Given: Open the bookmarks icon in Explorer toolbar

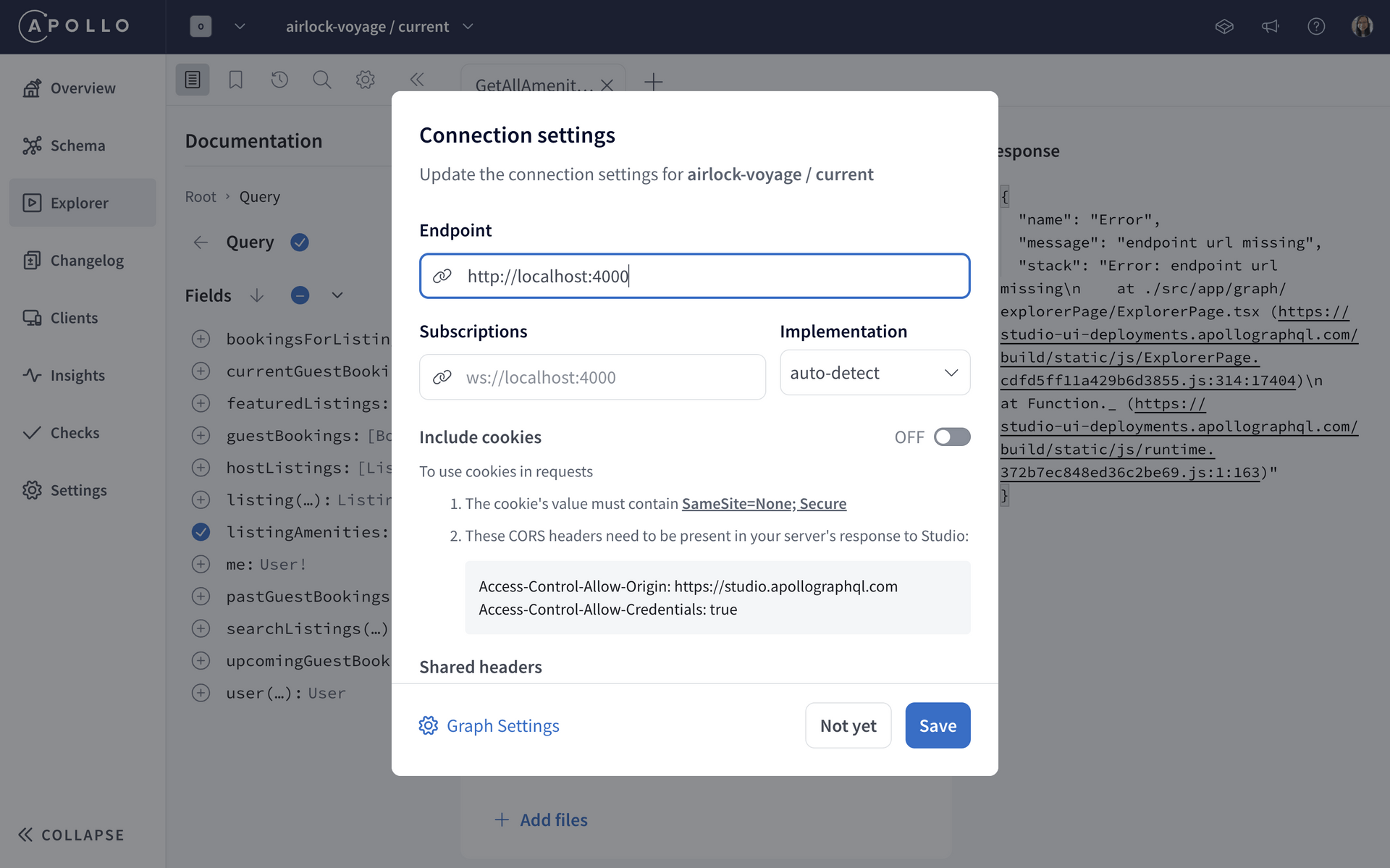Looking at the screenshot, I should point(235,80).
